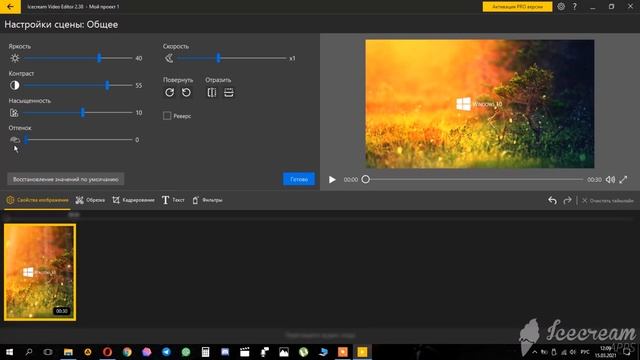Screen dimensions: 640x360
Task: Open help question mark
Action: point(574,7)
